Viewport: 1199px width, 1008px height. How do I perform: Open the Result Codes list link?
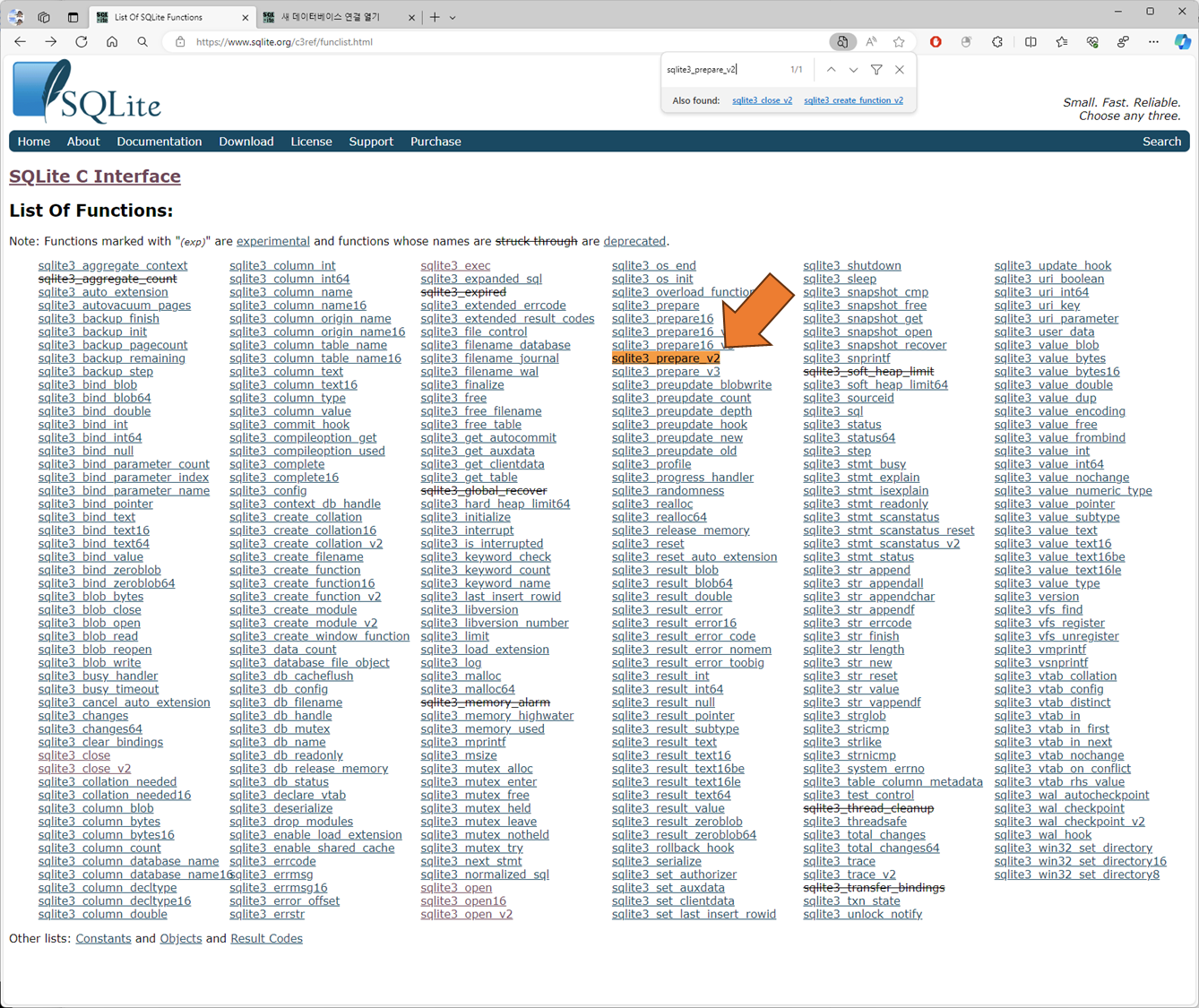[x=266, y=939]
